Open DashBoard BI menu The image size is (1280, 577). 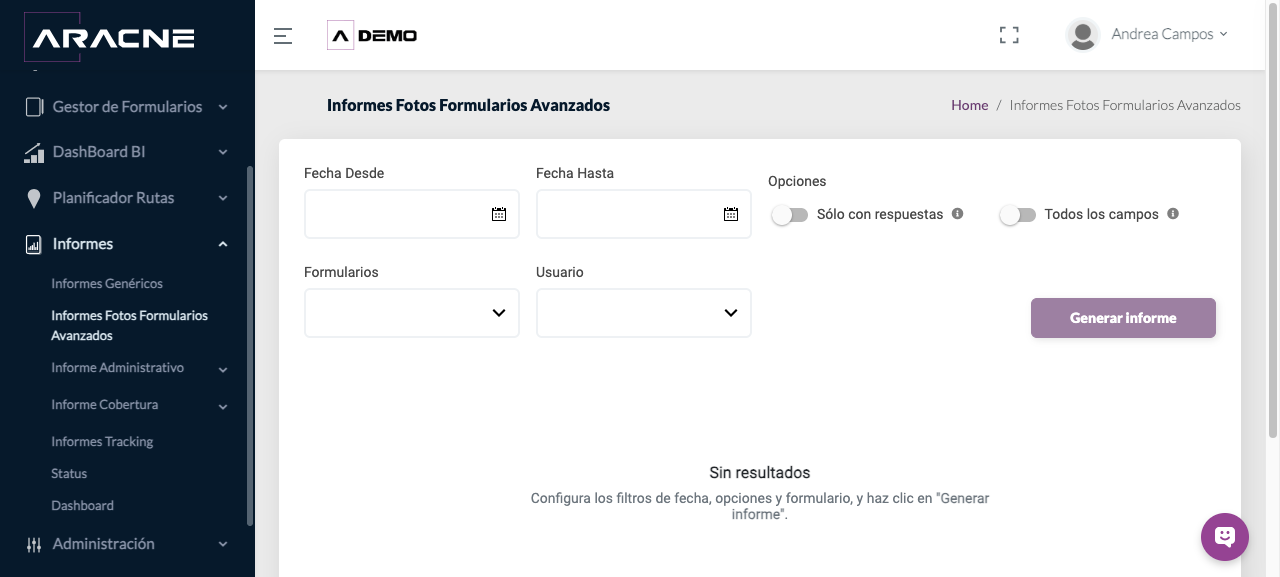point(127,152)
